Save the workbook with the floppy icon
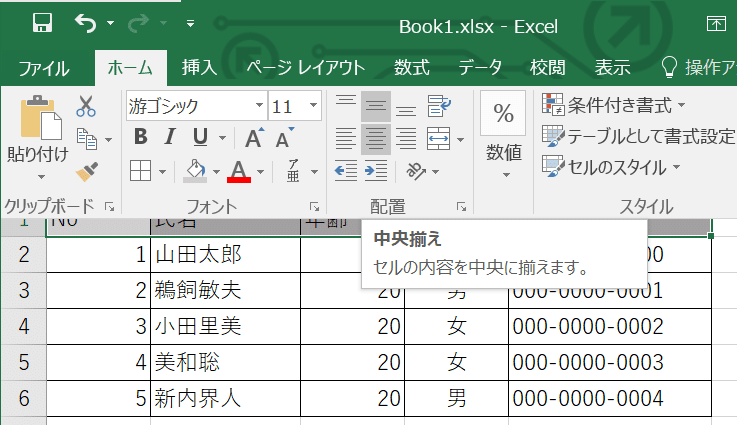Screen dimensions: 737x425 tap(42, 23)
